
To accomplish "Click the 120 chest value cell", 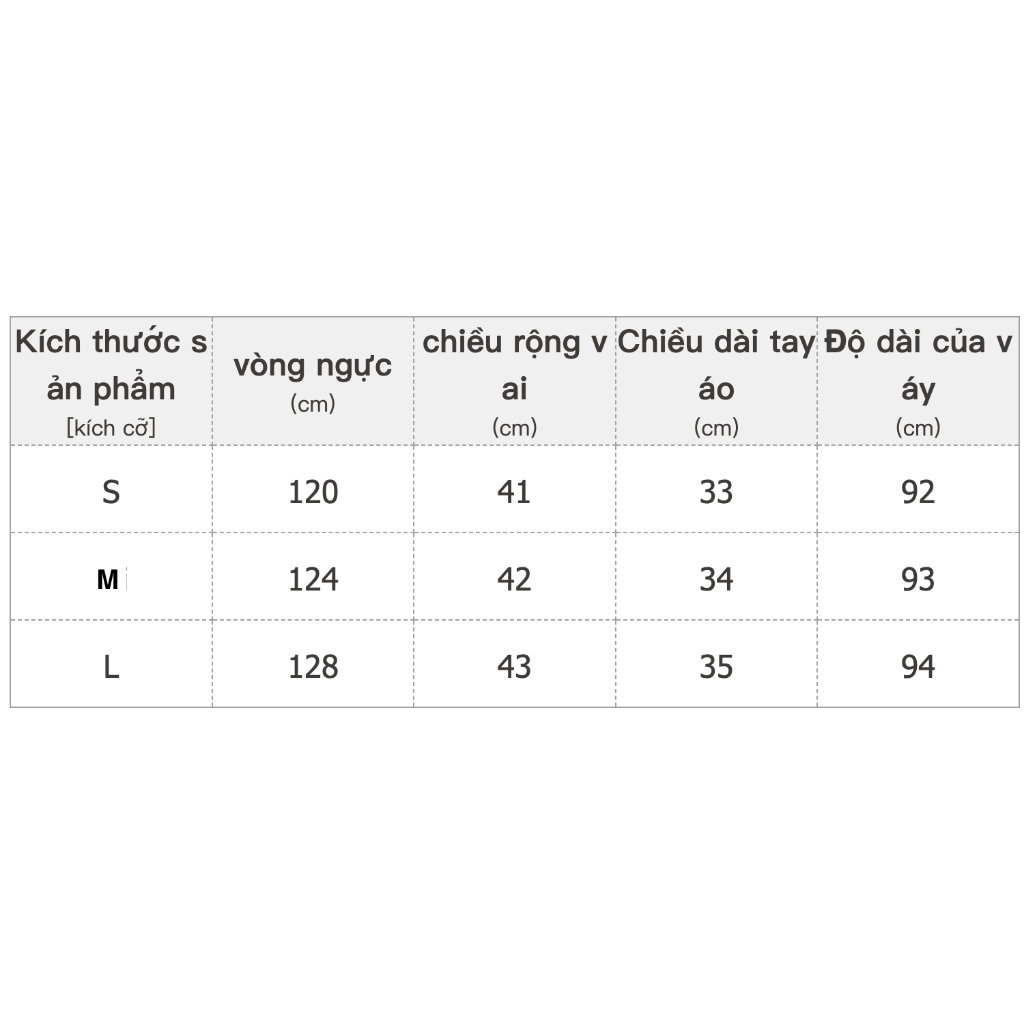I will click(x=313, y=490).
